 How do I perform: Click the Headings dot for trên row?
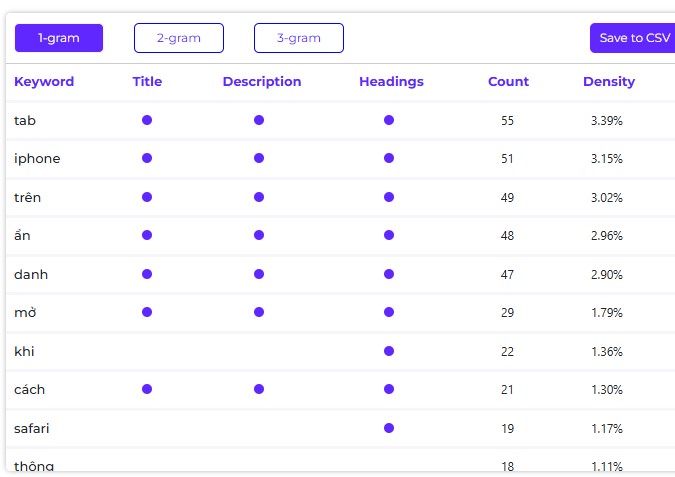pyautogui.click(x=389, y=197)
